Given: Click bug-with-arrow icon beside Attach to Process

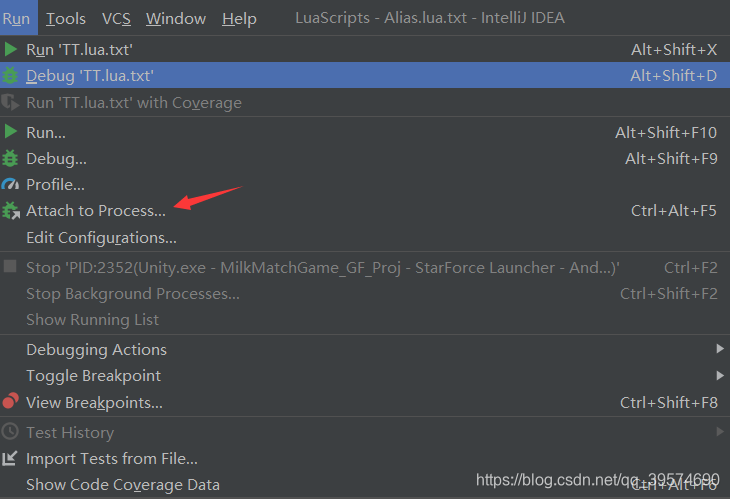Looking at the screenshot, I should tap(11, 210).
